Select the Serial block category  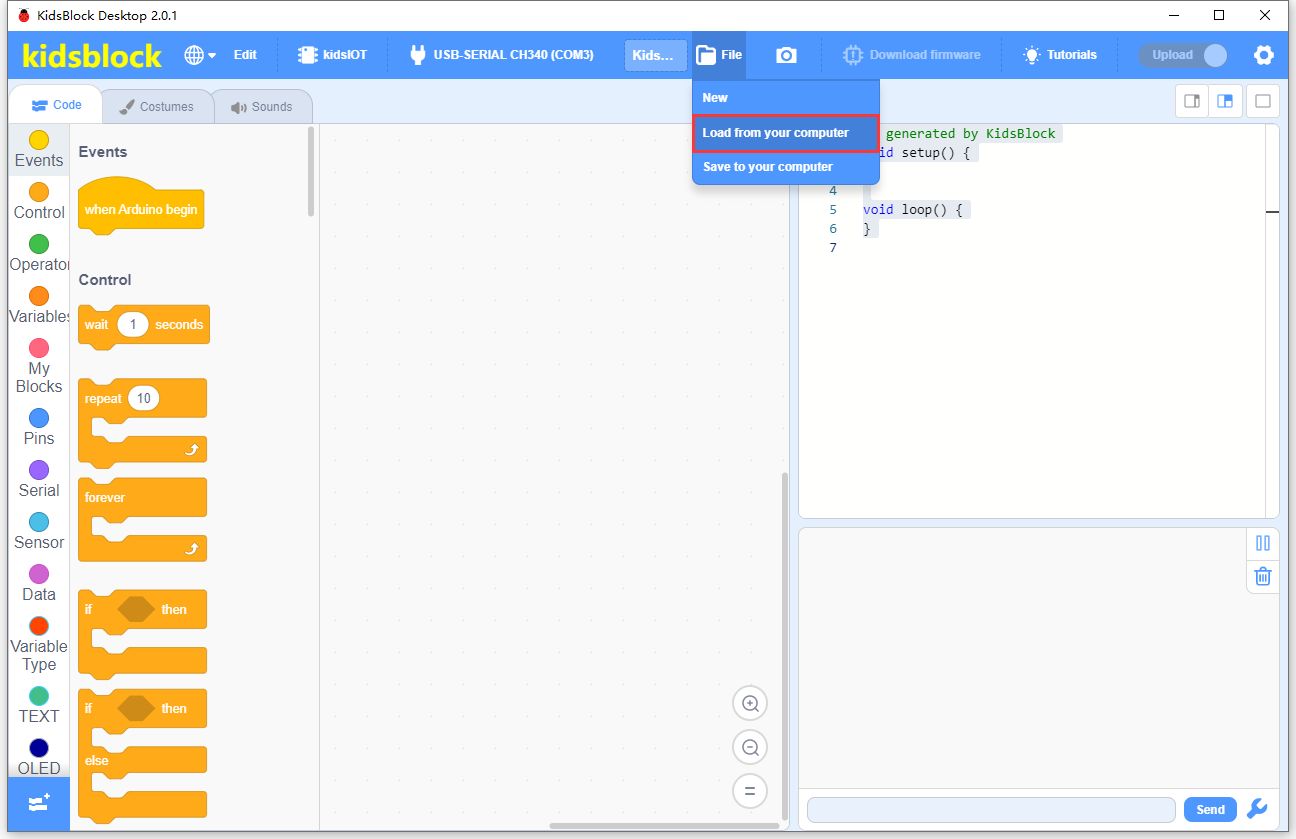tap(39, 480)
